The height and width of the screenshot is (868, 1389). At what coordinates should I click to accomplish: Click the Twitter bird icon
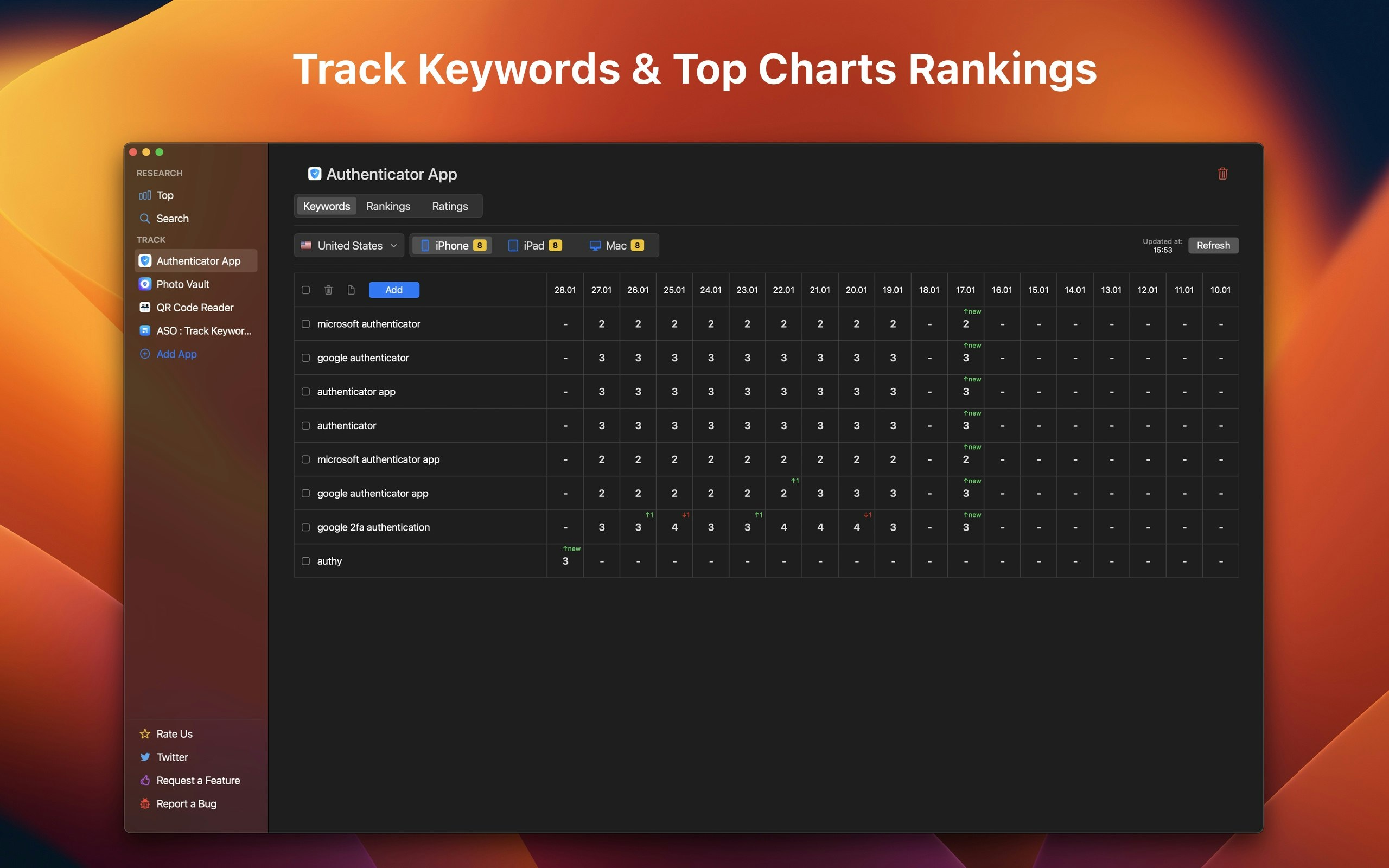pos(145,757)
